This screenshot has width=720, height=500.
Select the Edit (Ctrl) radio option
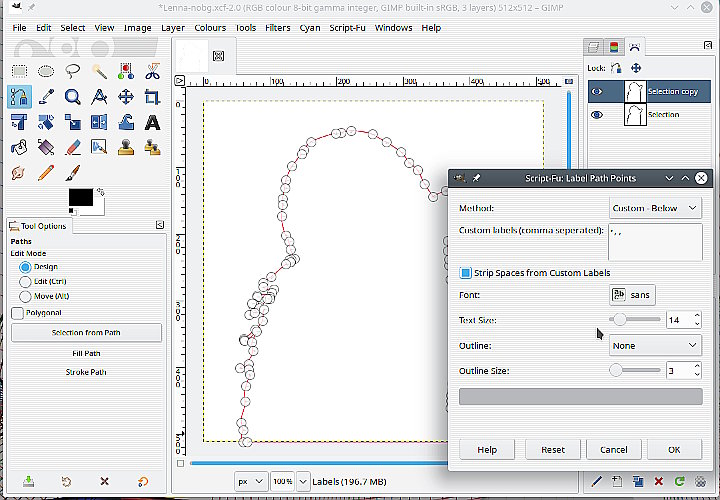(26, 282)
